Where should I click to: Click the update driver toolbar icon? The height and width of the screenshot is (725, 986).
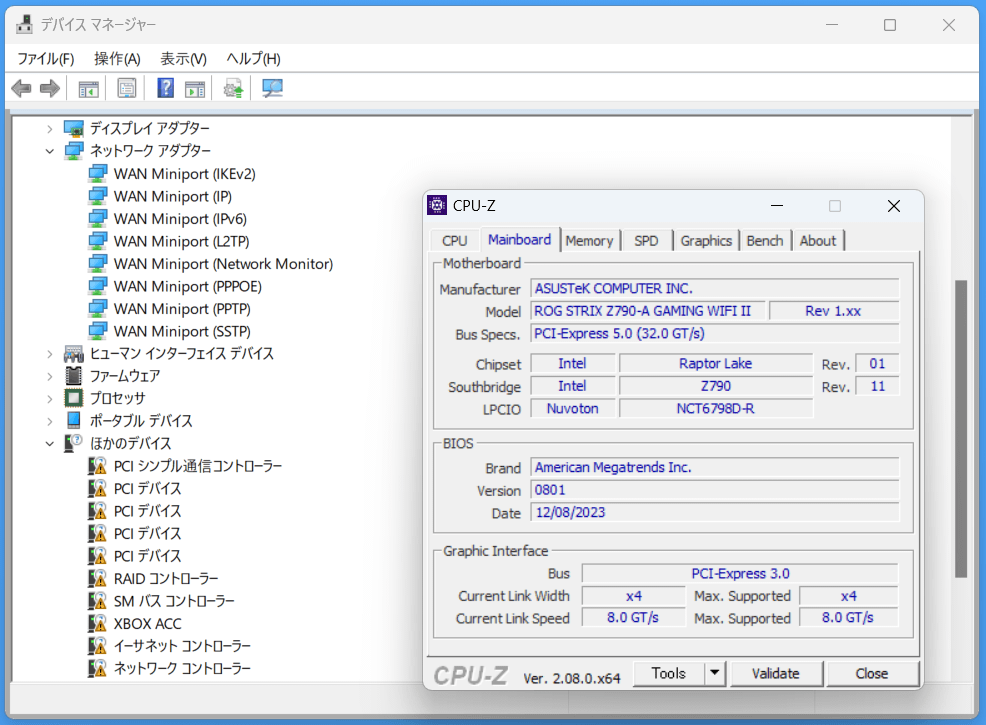233,89
